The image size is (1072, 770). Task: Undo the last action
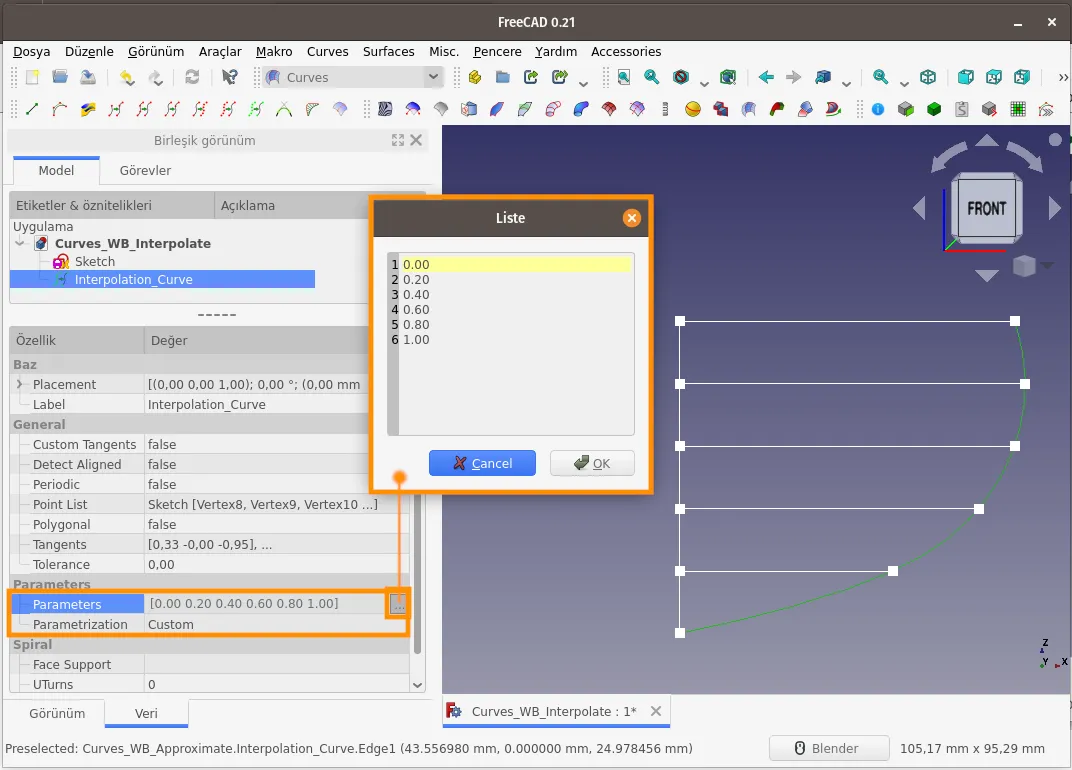pos(127,77)
